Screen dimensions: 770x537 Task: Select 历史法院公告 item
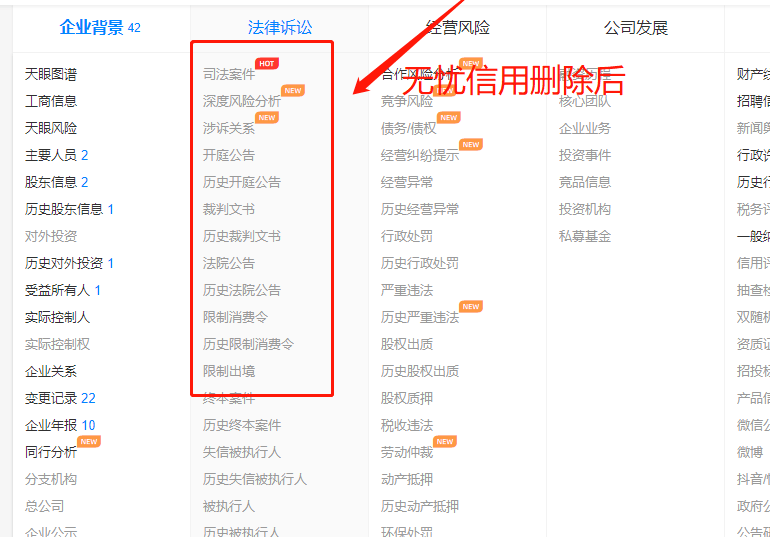point(242,291)
